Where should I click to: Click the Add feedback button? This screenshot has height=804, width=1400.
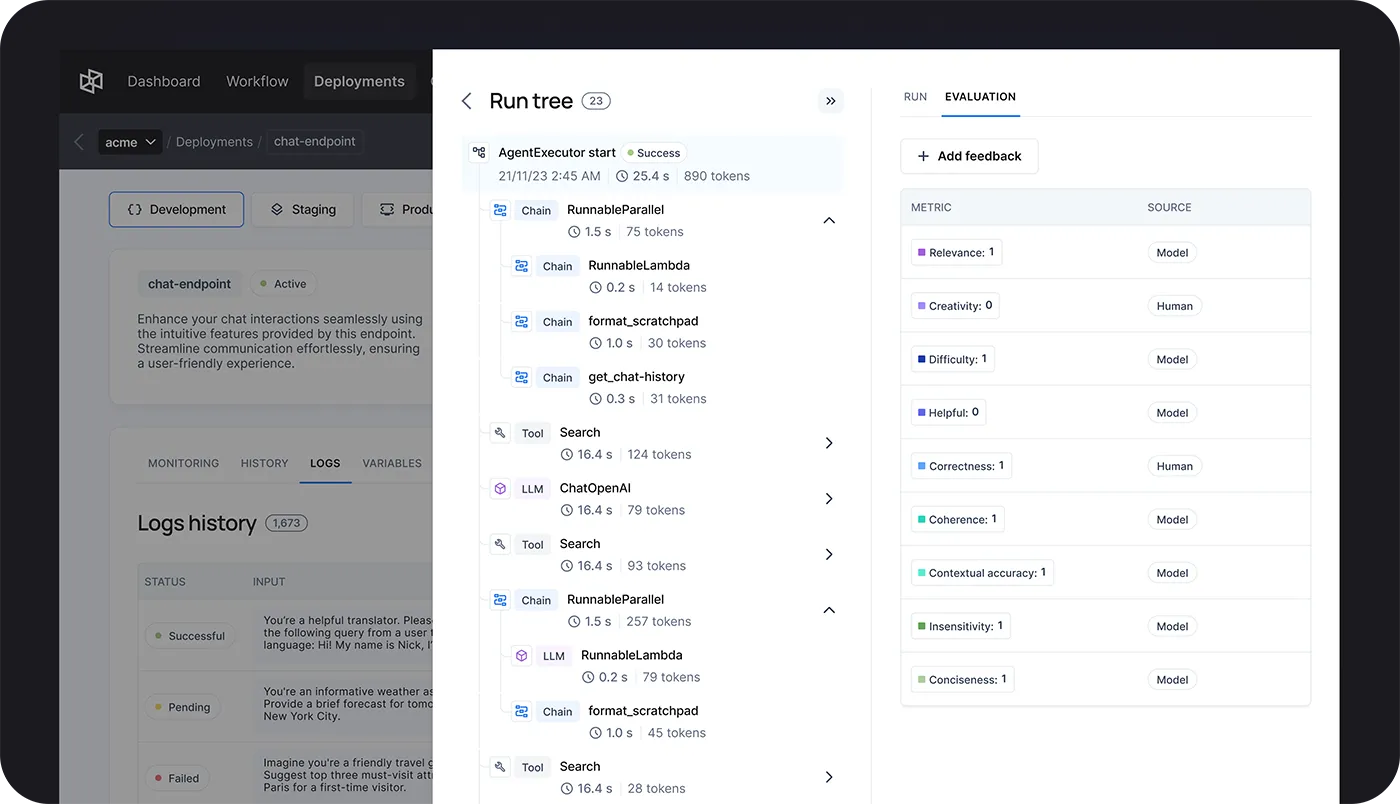pyautogui.click(x=969, y=156)
